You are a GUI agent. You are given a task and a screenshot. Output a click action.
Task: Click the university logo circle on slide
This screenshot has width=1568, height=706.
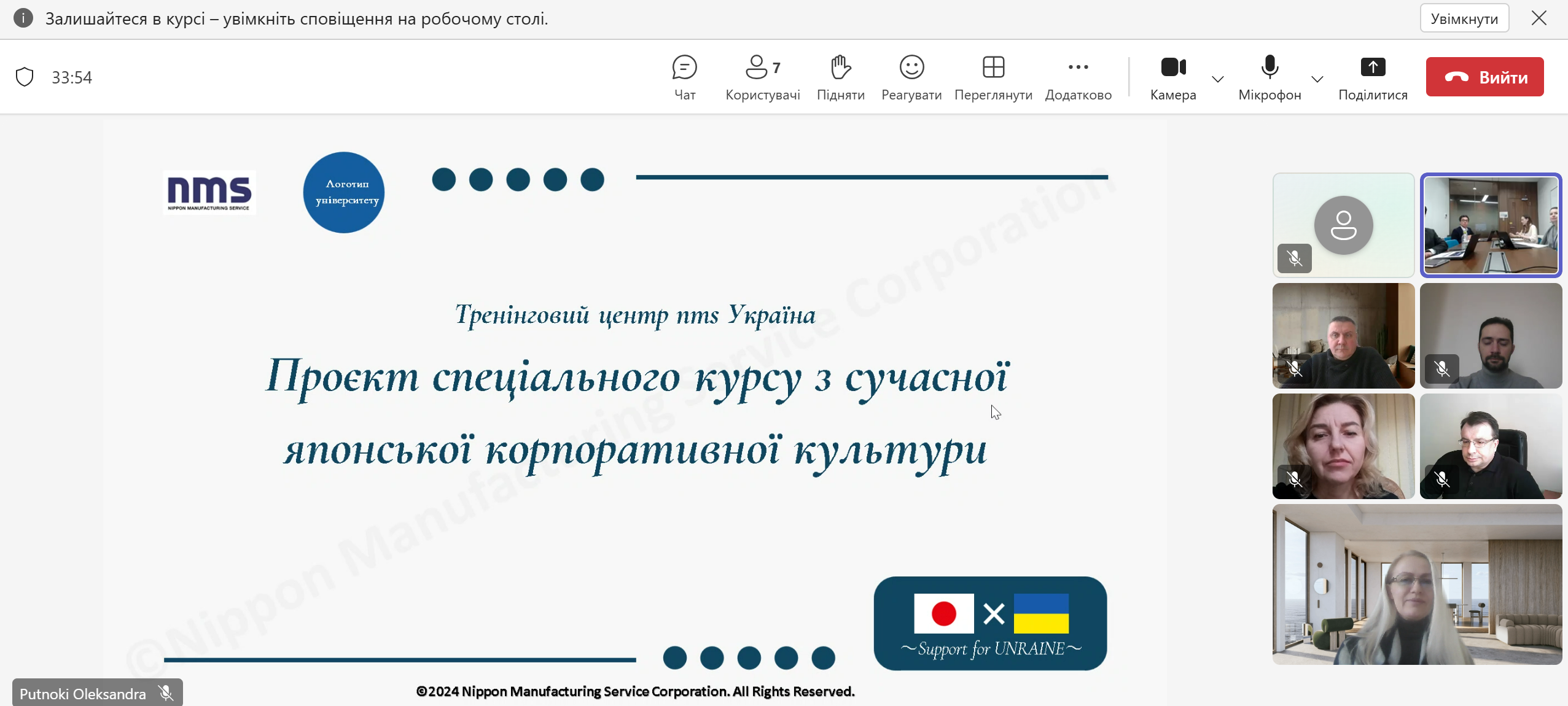tap(344, 193)
